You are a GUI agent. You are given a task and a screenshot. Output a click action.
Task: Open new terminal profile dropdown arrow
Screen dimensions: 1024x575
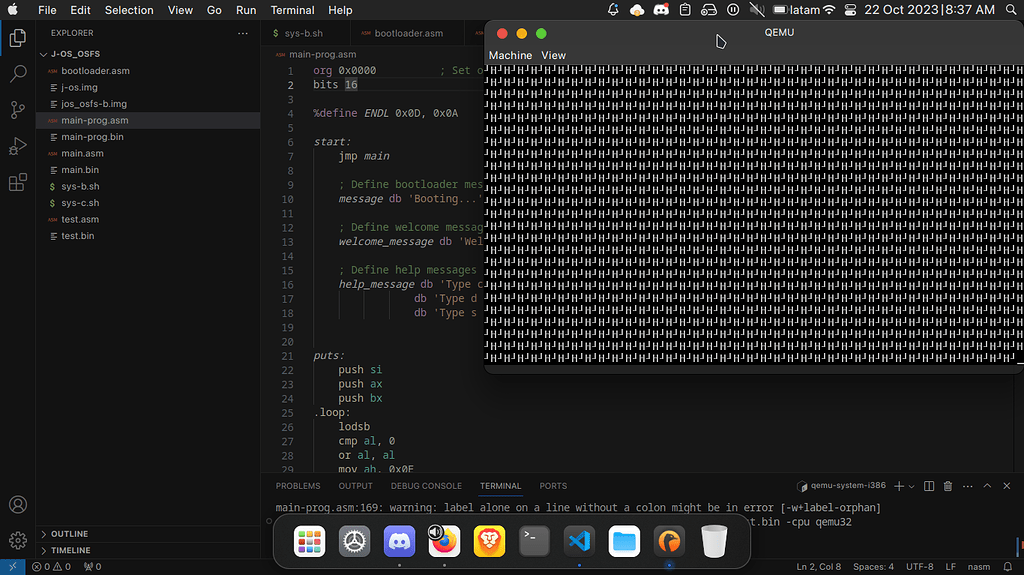click(912, 486)
